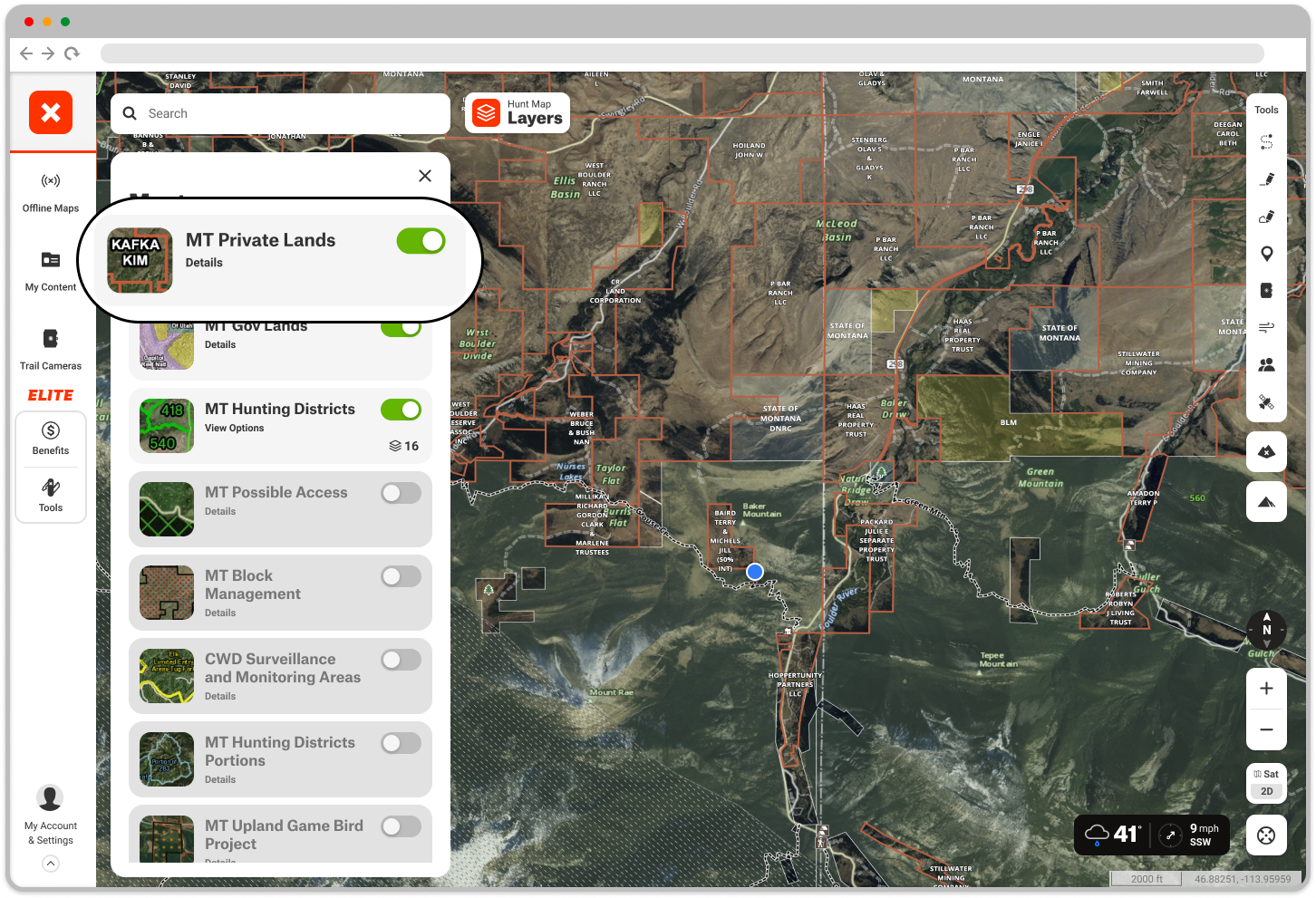The width and height of the screenshot is (1316, 898).
Task: Click the 2000 ft scale bar
Action: click(x=1147, y=879)
